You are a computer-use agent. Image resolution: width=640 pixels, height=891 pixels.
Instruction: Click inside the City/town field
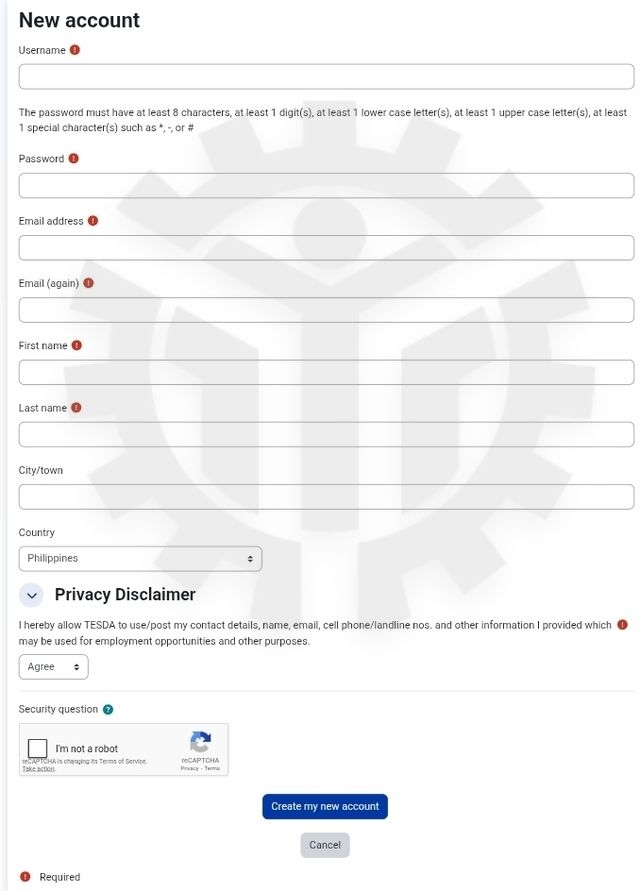click(x=324, y=495)
